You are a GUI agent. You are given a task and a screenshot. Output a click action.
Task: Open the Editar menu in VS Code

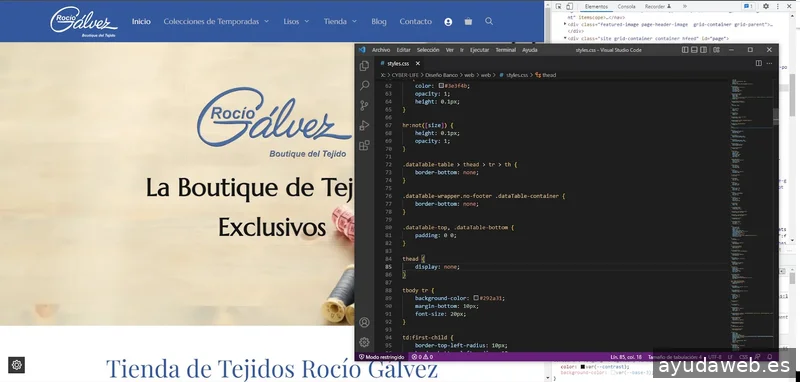(404, 50)
